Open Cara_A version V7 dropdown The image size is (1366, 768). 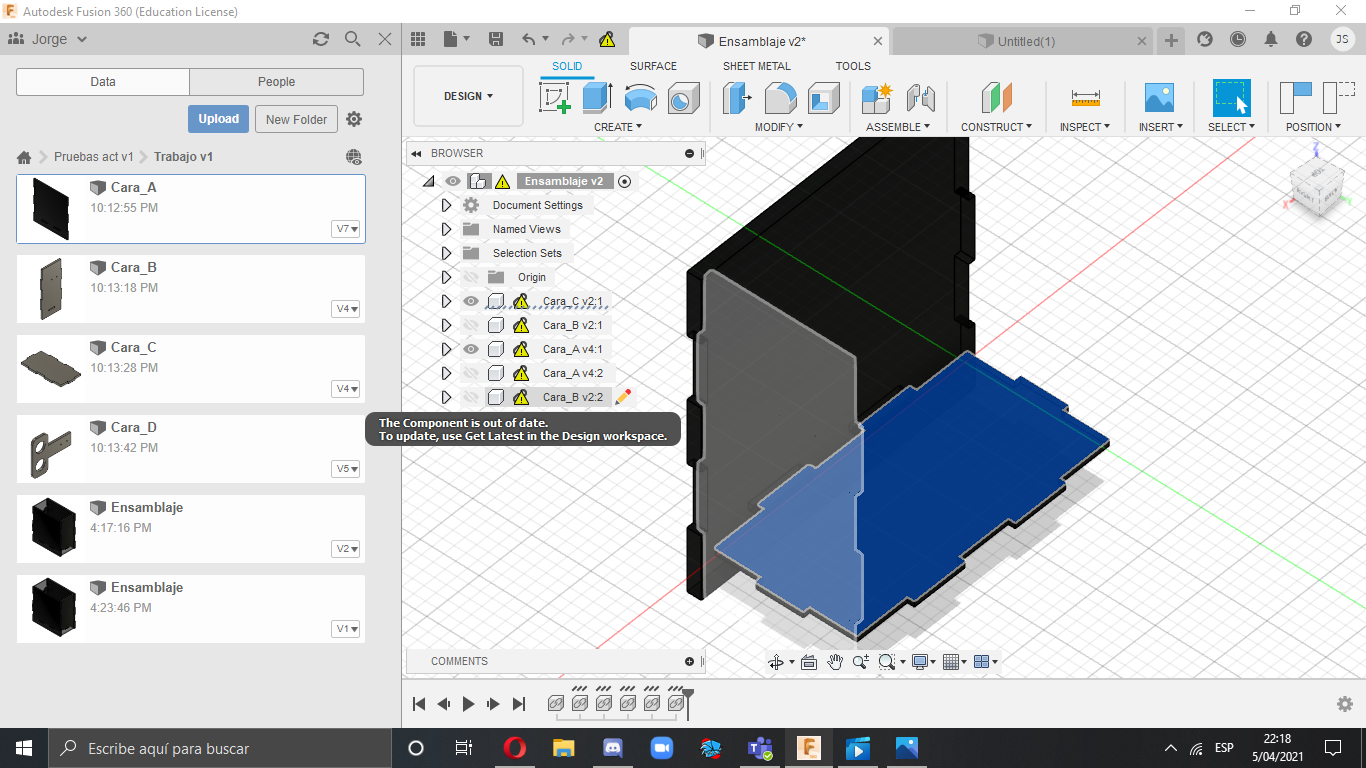(x=346, y=229)
